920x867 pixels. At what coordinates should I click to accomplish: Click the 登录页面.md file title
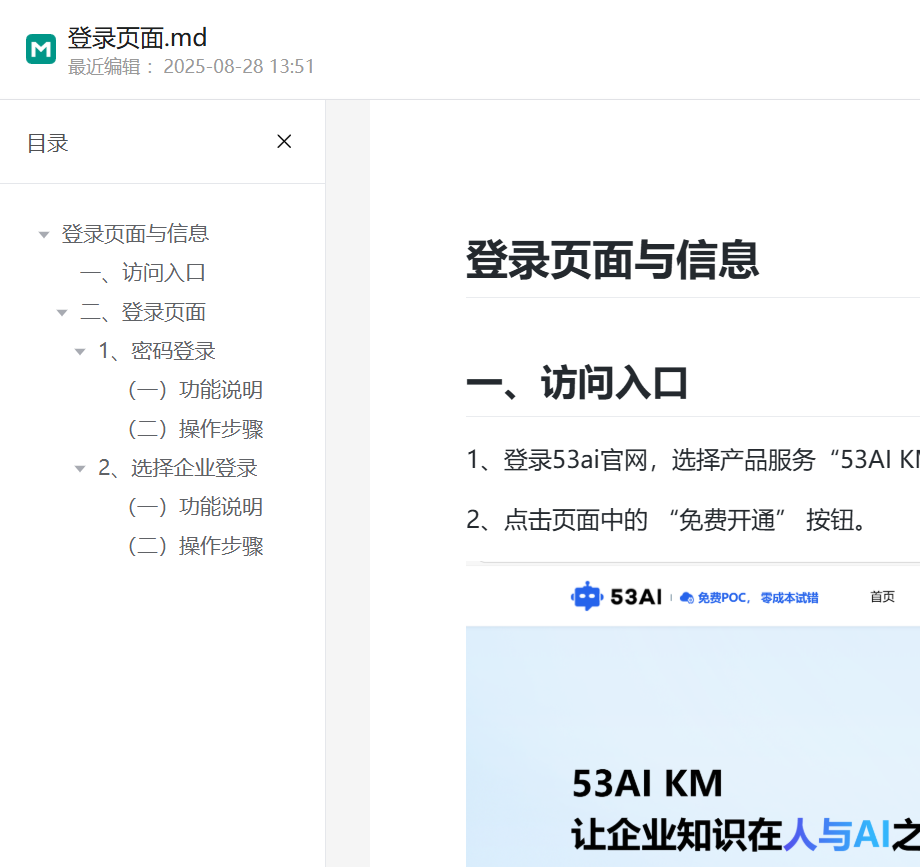(137, 38)
